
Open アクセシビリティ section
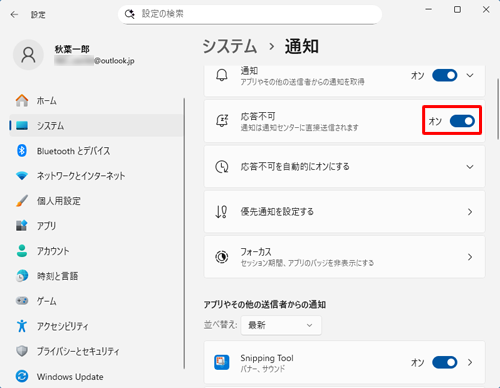(96, 326)
